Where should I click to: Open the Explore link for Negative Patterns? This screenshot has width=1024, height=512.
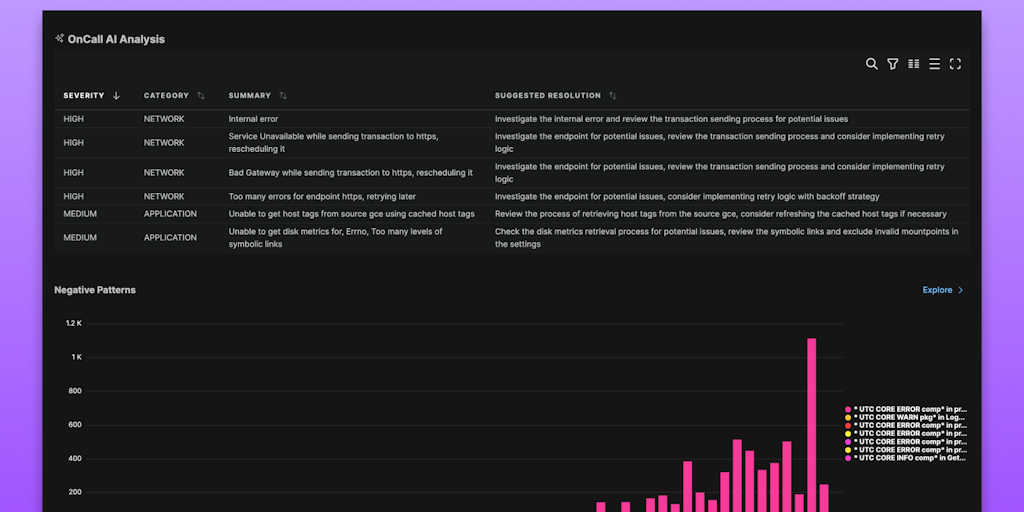click(937, 290)
